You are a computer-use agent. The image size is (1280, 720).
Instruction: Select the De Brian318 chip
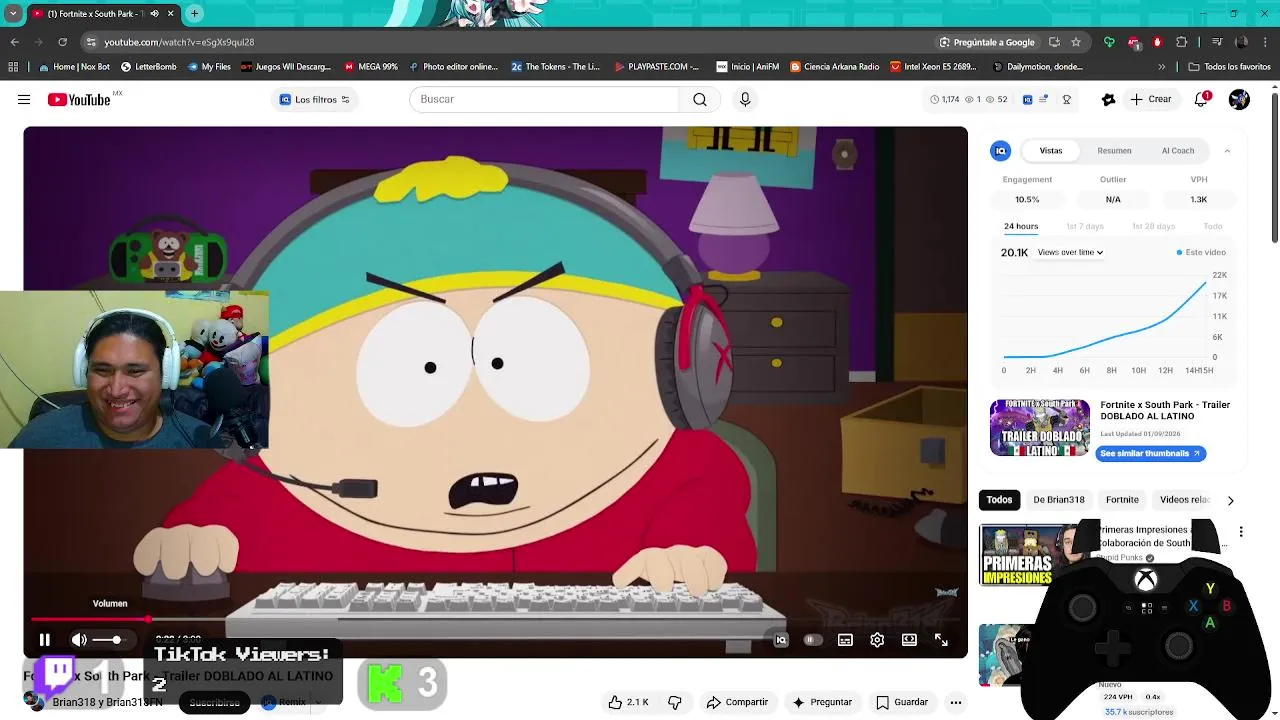(1059, 500)
